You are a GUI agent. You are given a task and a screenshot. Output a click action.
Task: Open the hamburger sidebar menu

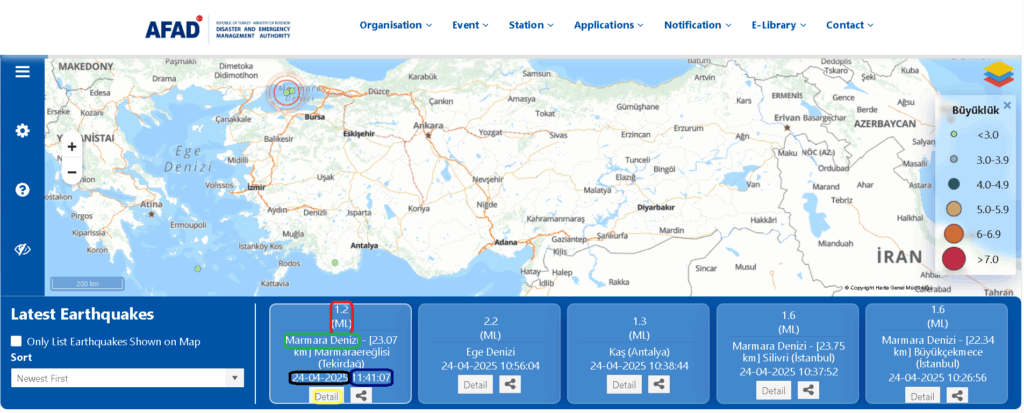[x=23, y=72]
